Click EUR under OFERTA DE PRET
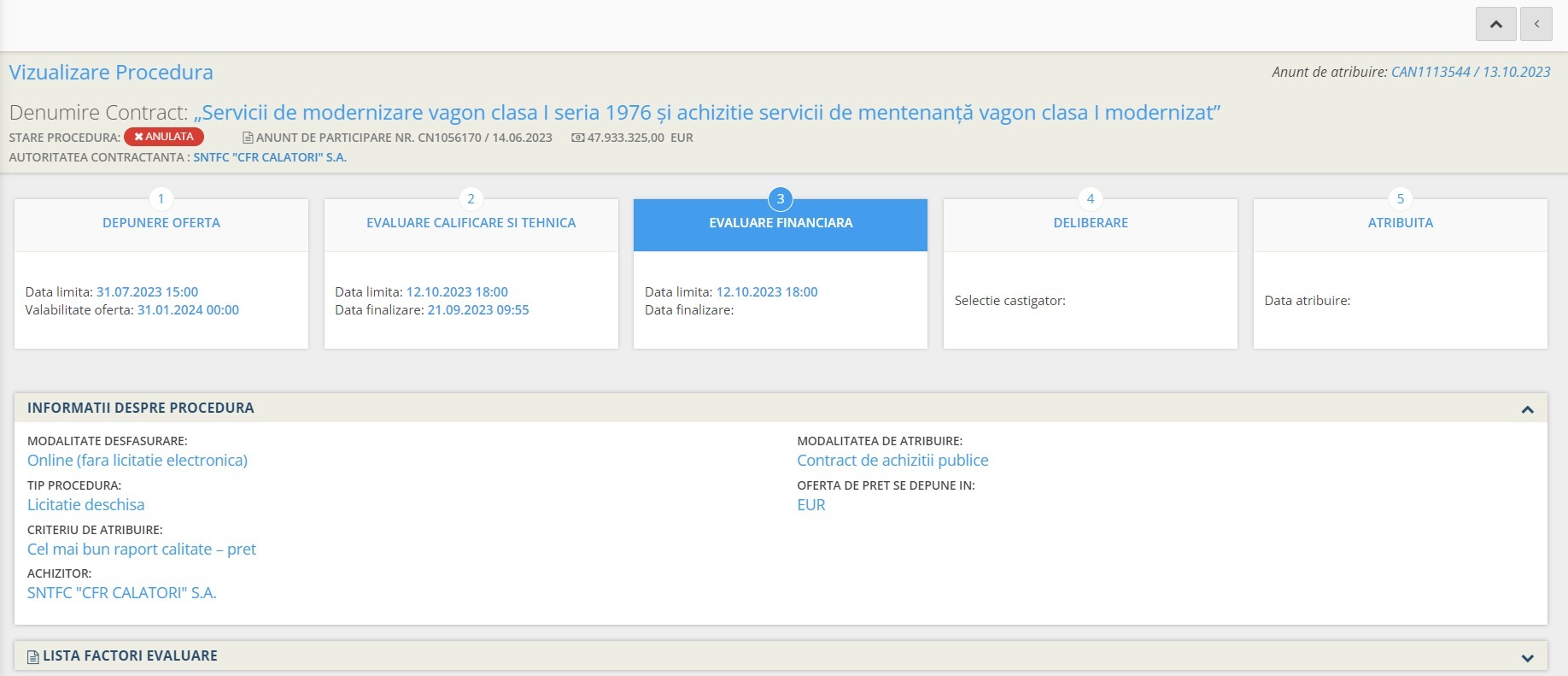 811,505
